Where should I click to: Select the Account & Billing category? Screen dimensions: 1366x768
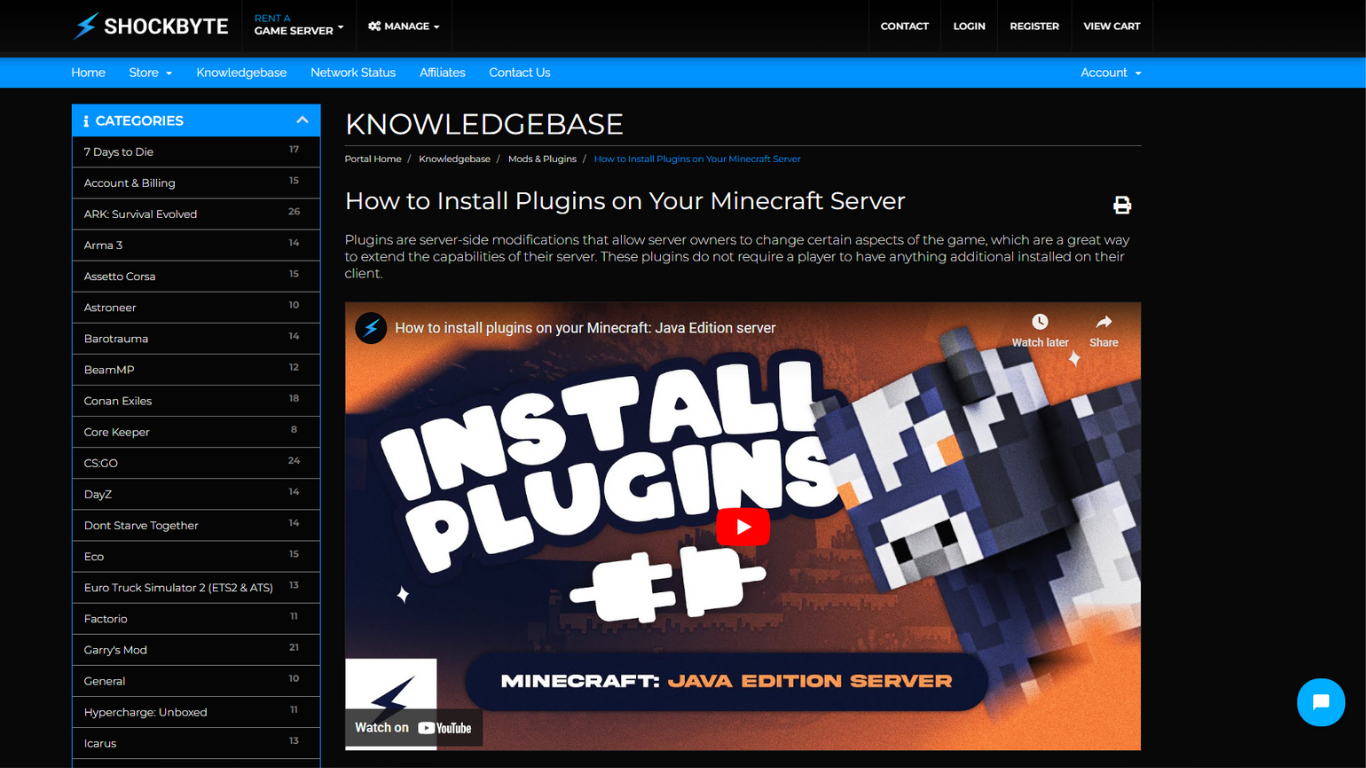[196, 183]
